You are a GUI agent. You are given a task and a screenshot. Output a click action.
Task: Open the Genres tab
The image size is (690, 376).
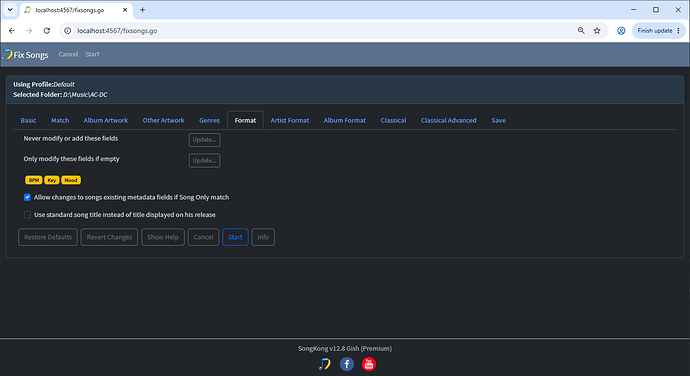tap(209, 120)
